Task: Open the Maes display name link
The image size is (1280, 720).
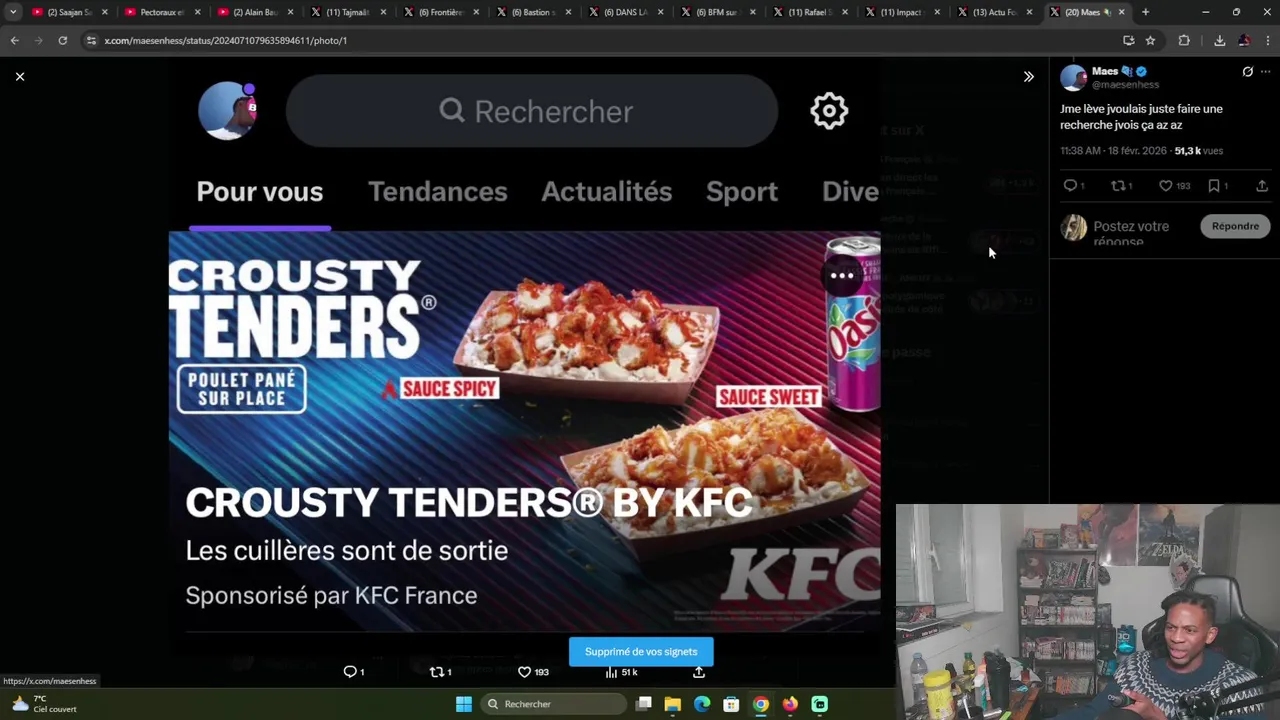Action: point(1105,71)
